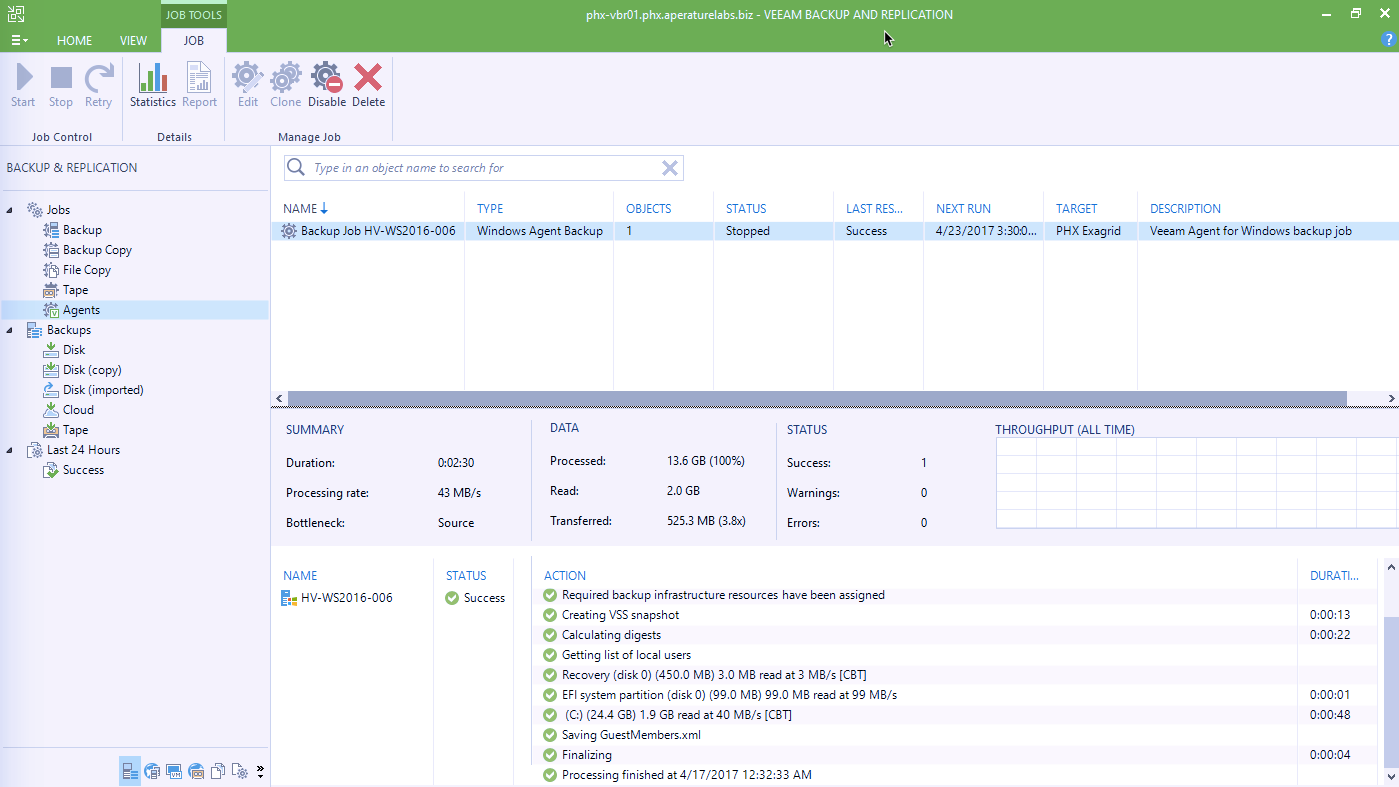Select Disk (imported) under Backups

103,390
